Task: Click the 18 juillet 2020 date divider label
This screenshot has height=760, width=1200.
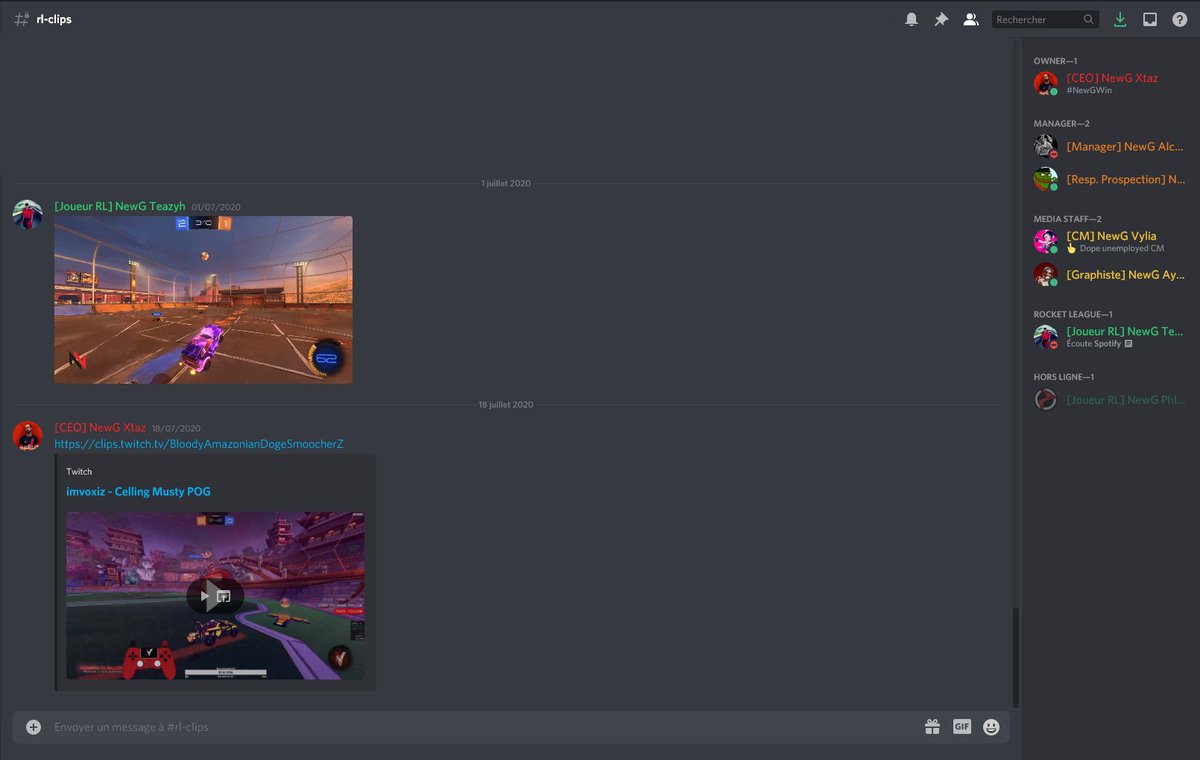Action: (x=506, y=404)
